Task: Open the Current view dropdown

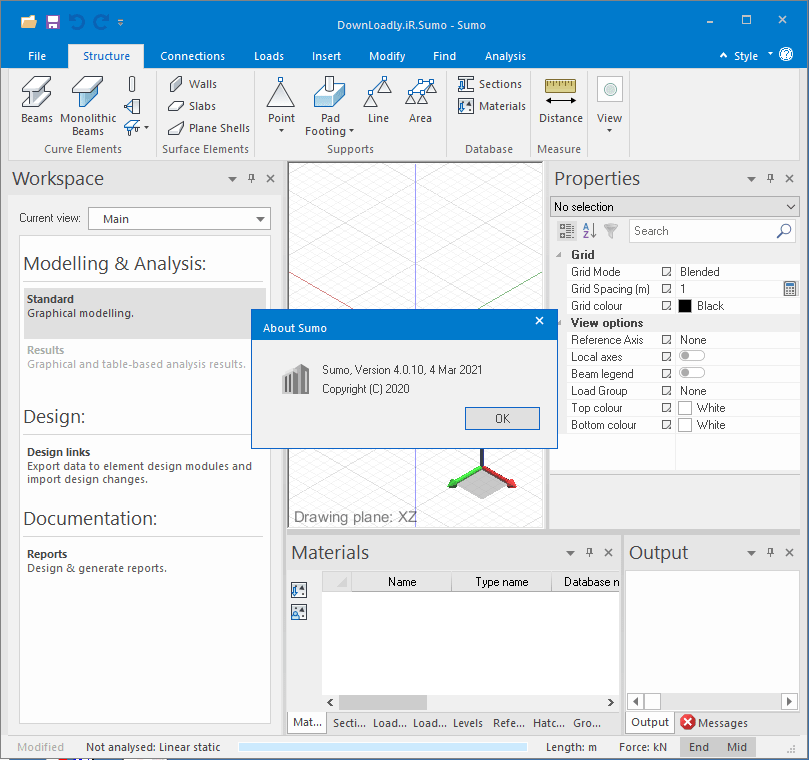Action: point(179,219)
